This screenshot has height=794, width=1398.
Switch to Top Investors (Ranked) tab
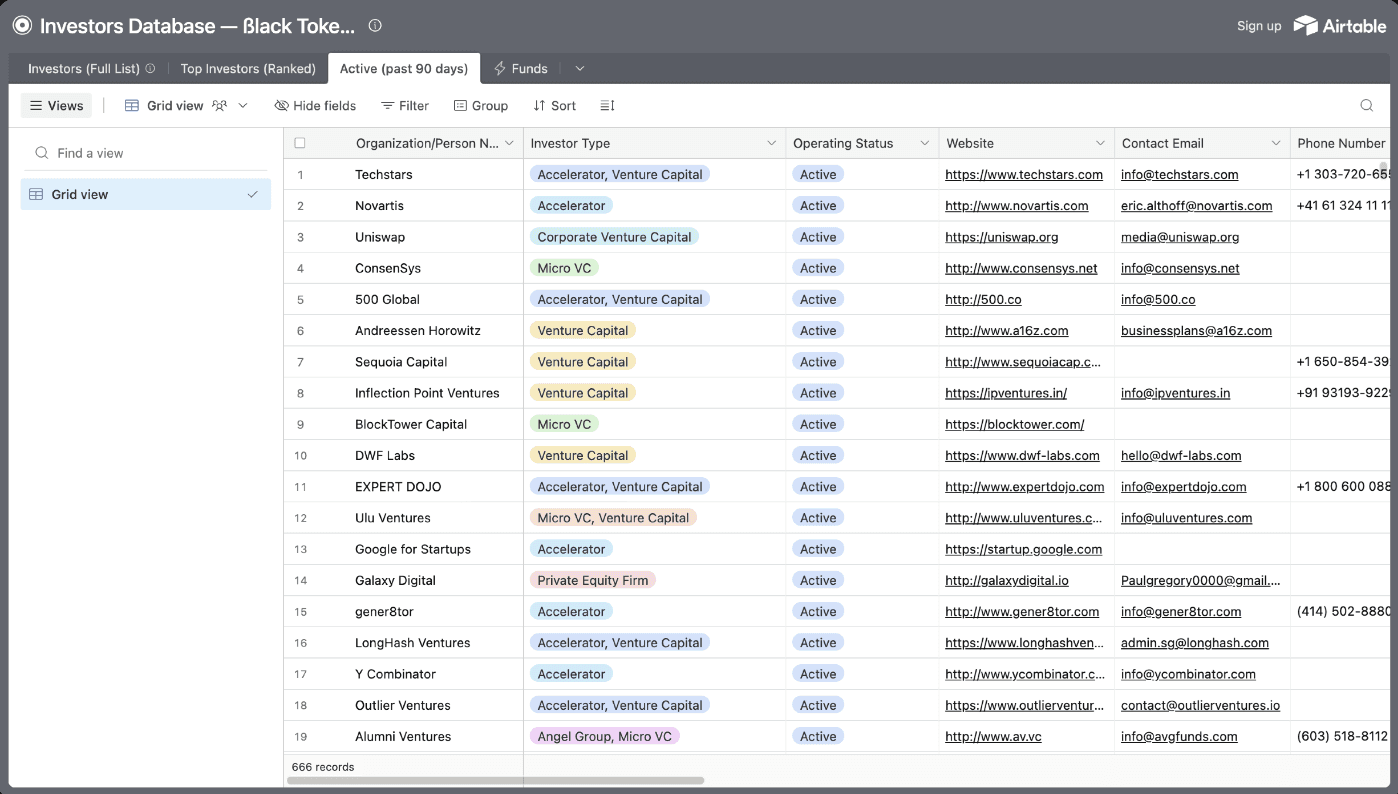(x=248, y=69)
